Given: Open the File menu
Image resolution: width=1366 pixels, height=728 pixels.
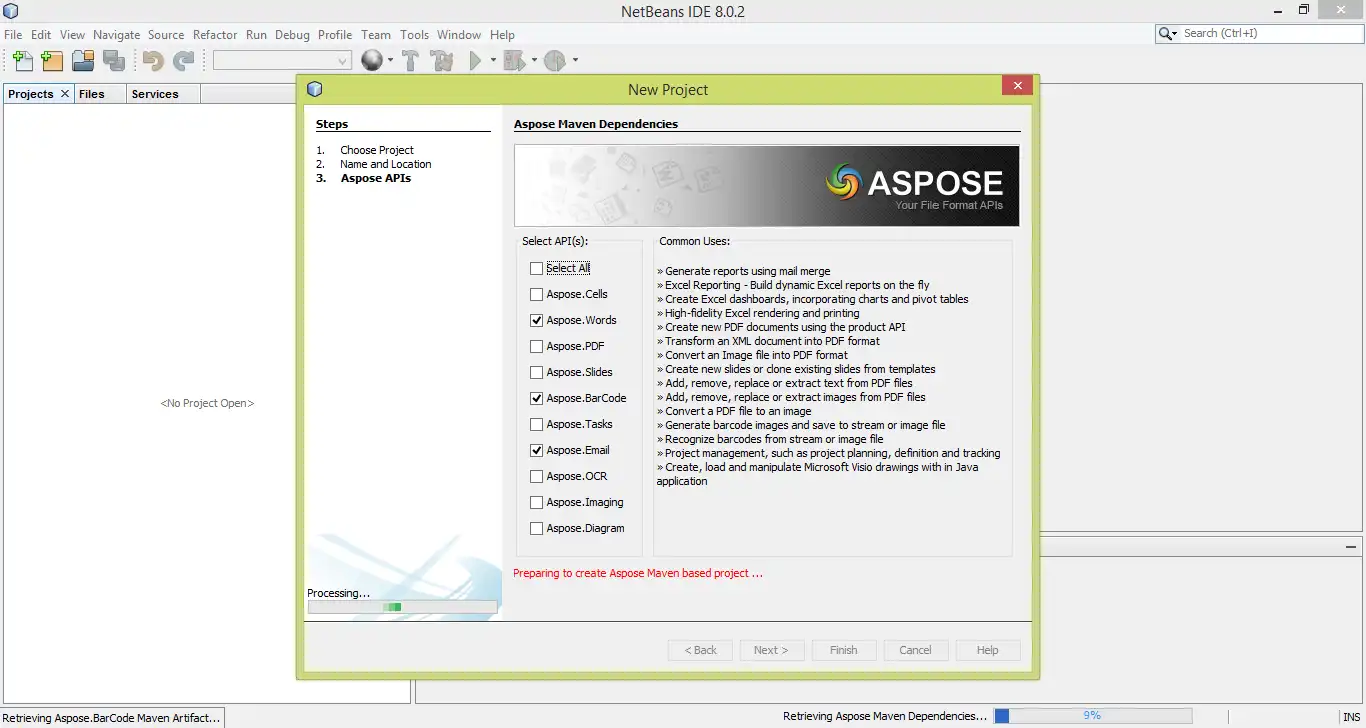Looking at the screenshot, I should coord(13,34).
